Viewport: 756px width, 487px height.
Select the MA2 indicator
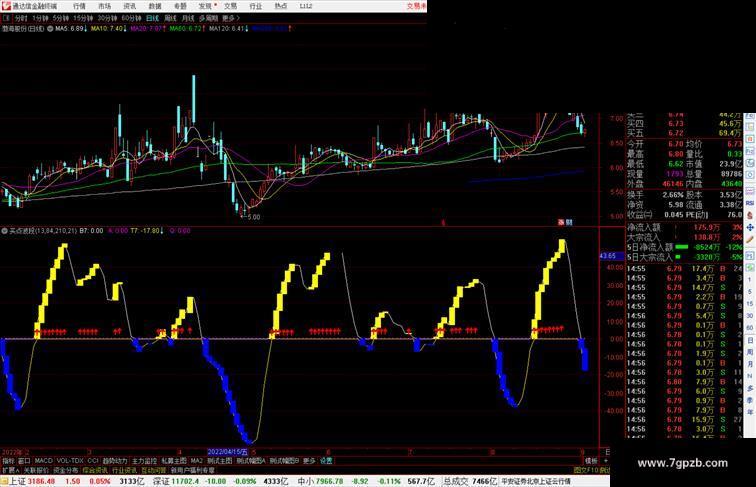tap(197, 461)
